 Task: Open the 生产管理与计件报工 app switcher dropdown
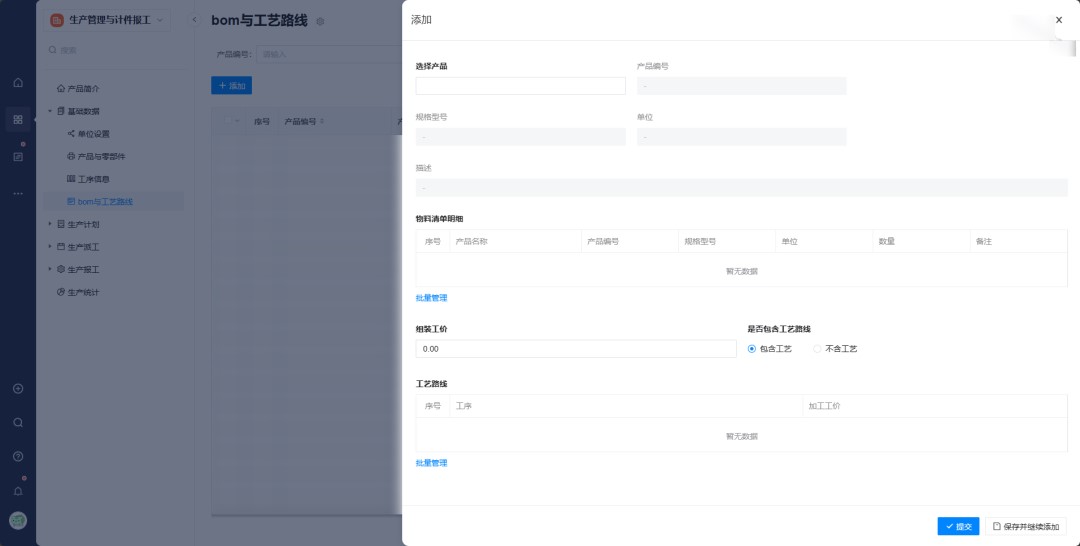[x=160, y=20]
